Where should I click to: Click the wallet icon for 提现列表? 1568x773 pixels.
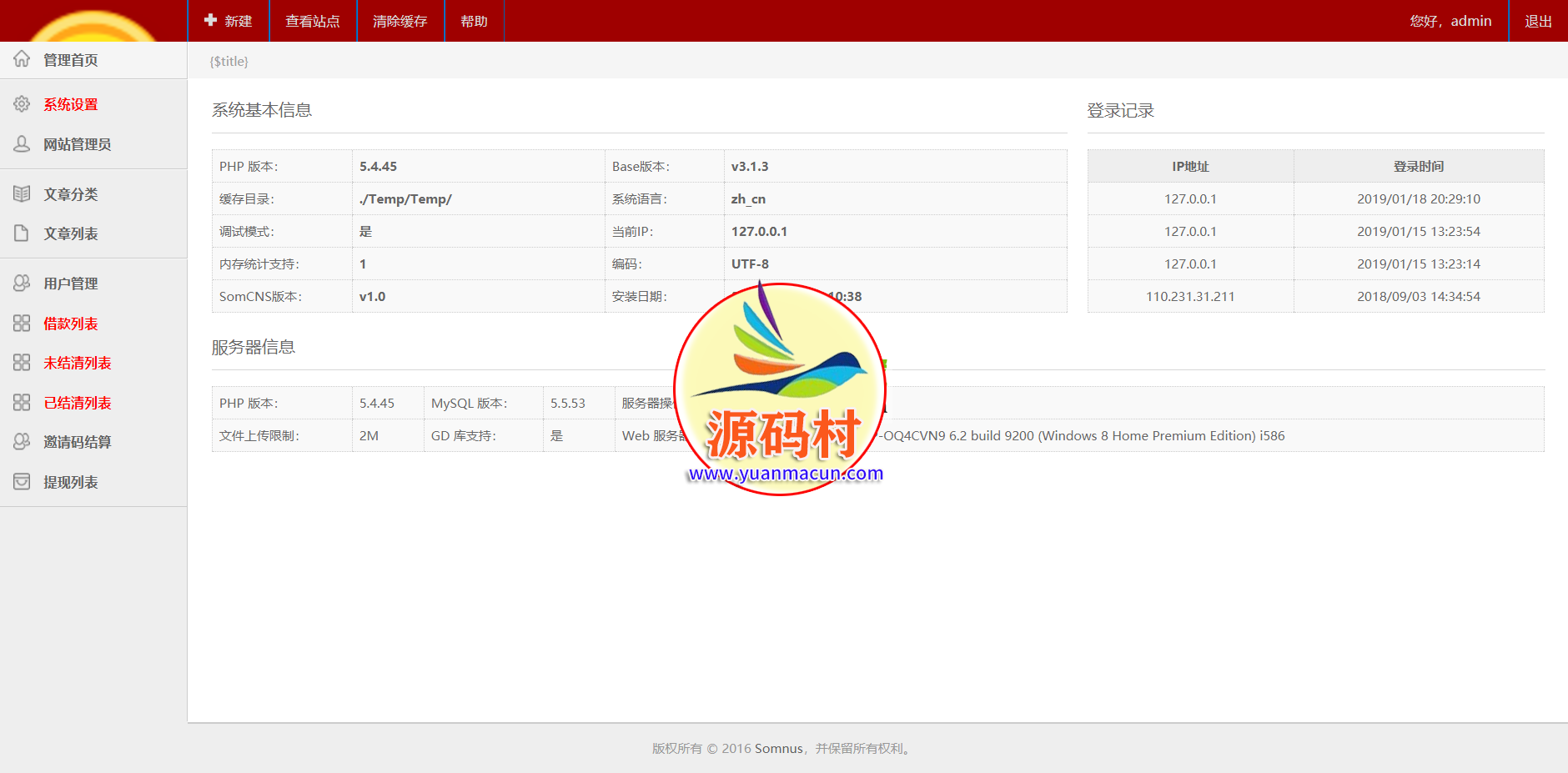pyautogui.click(x=22, y=482)
